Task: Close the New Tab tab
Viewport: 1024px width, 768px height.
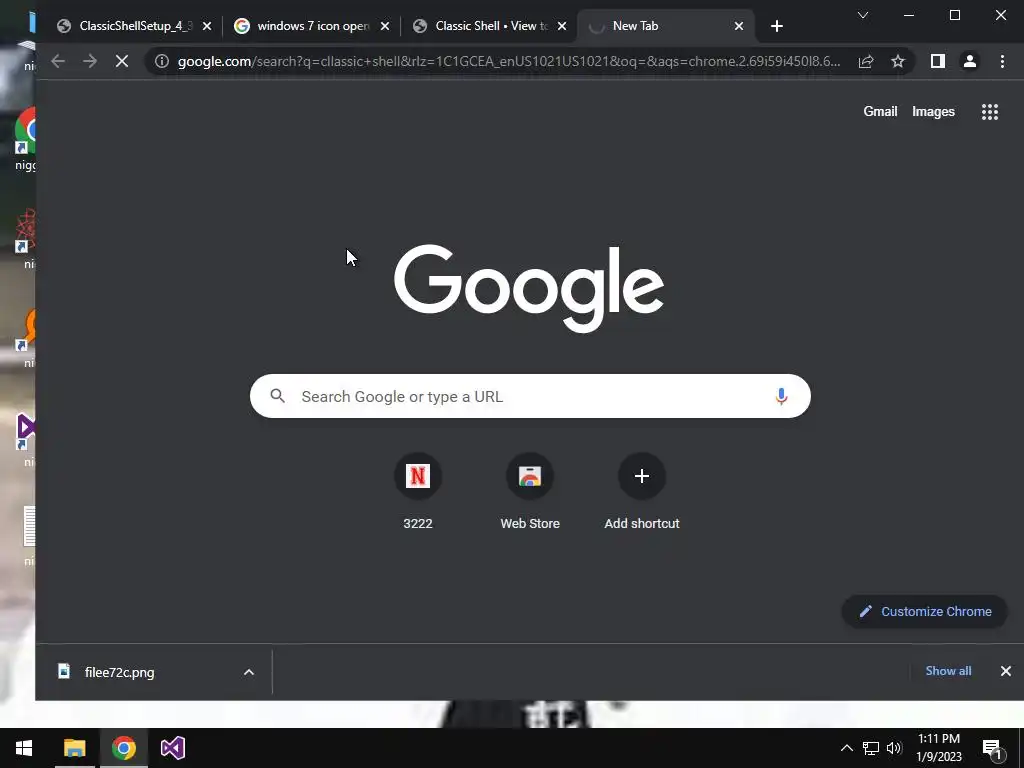Action: pos(739,26)
